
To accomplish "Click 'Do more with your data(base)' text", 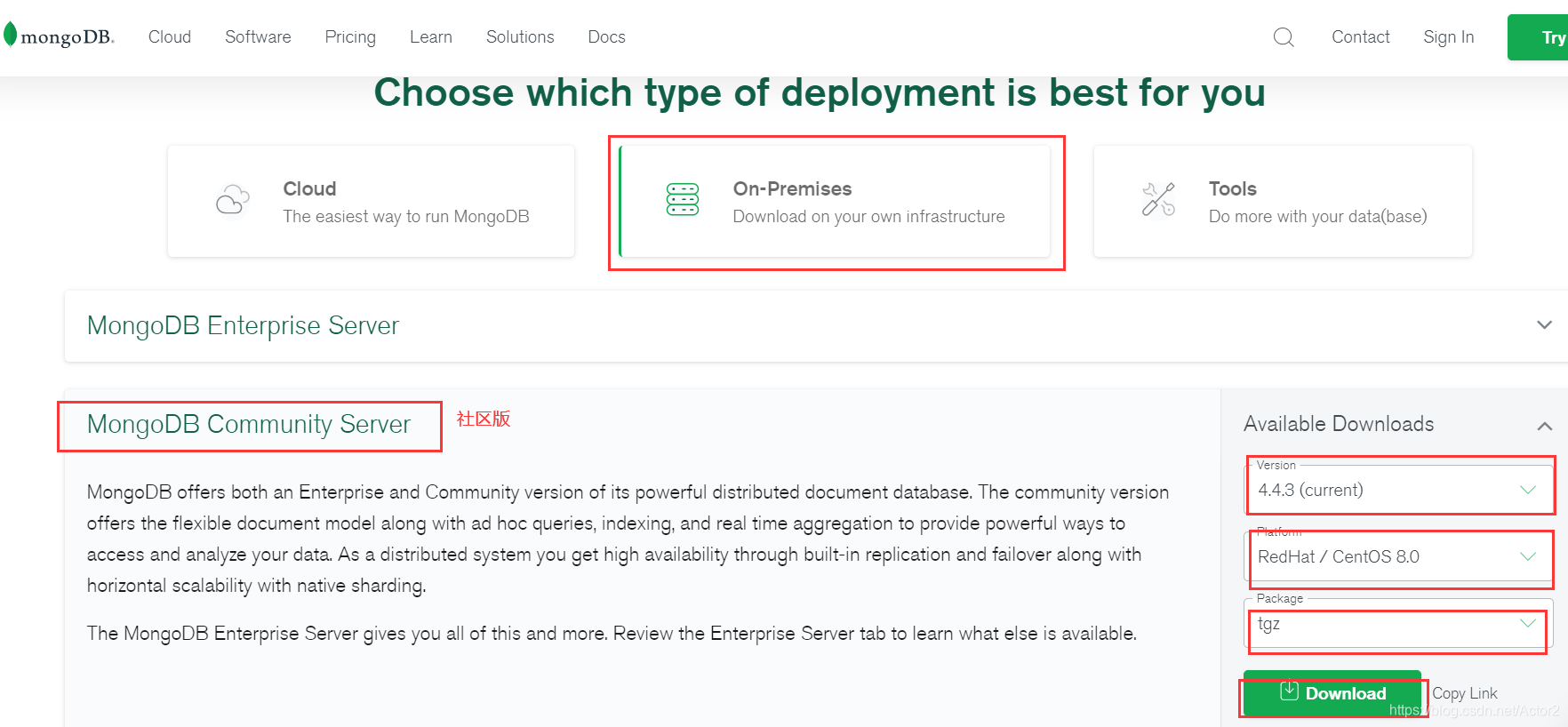I will (1317, 217).
